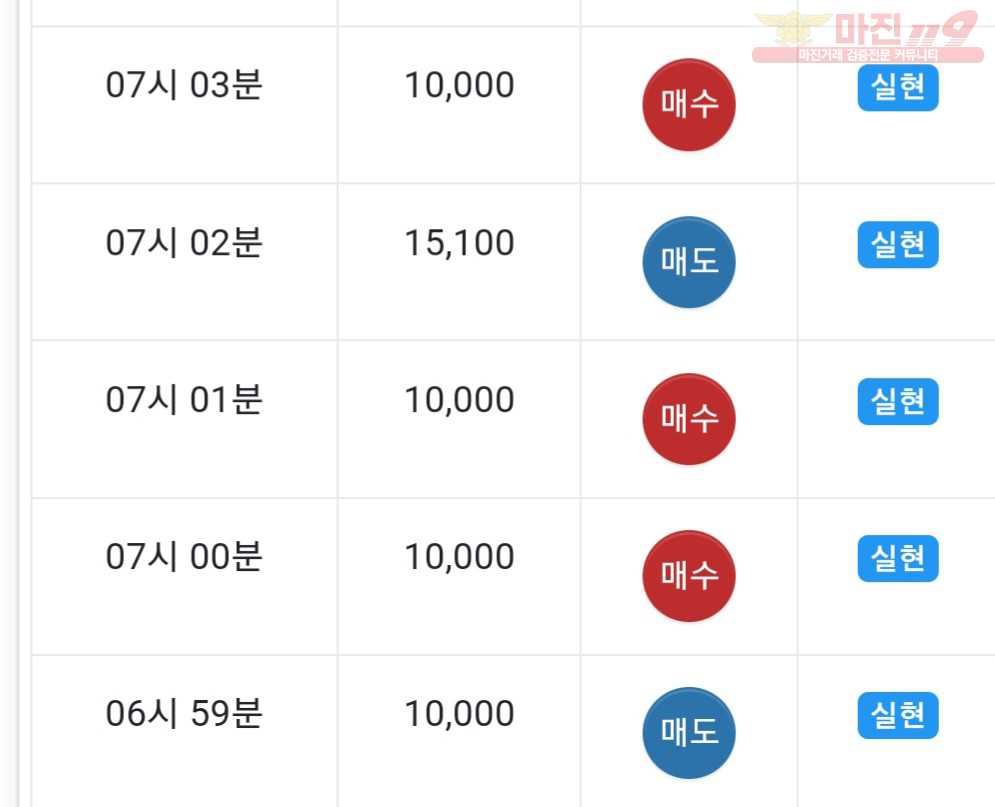
Task: Click the 10,000 amount in 07시 00분 row
Action: coord(459,558)
